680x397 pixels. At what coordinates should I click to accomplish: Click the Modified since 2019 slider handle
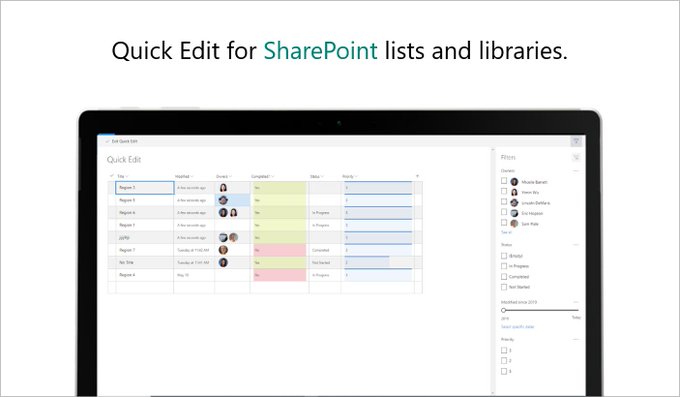(x=503, y=310)
